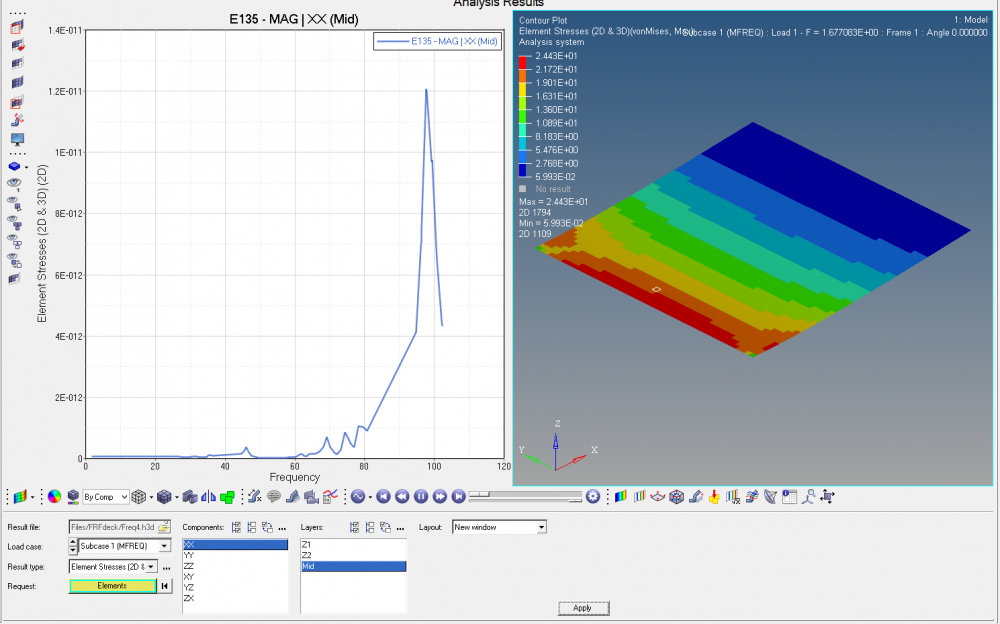1000x624 pixels.
Task: Click the monitor icon in left sidebar
Action: click(x=17, y=139)
